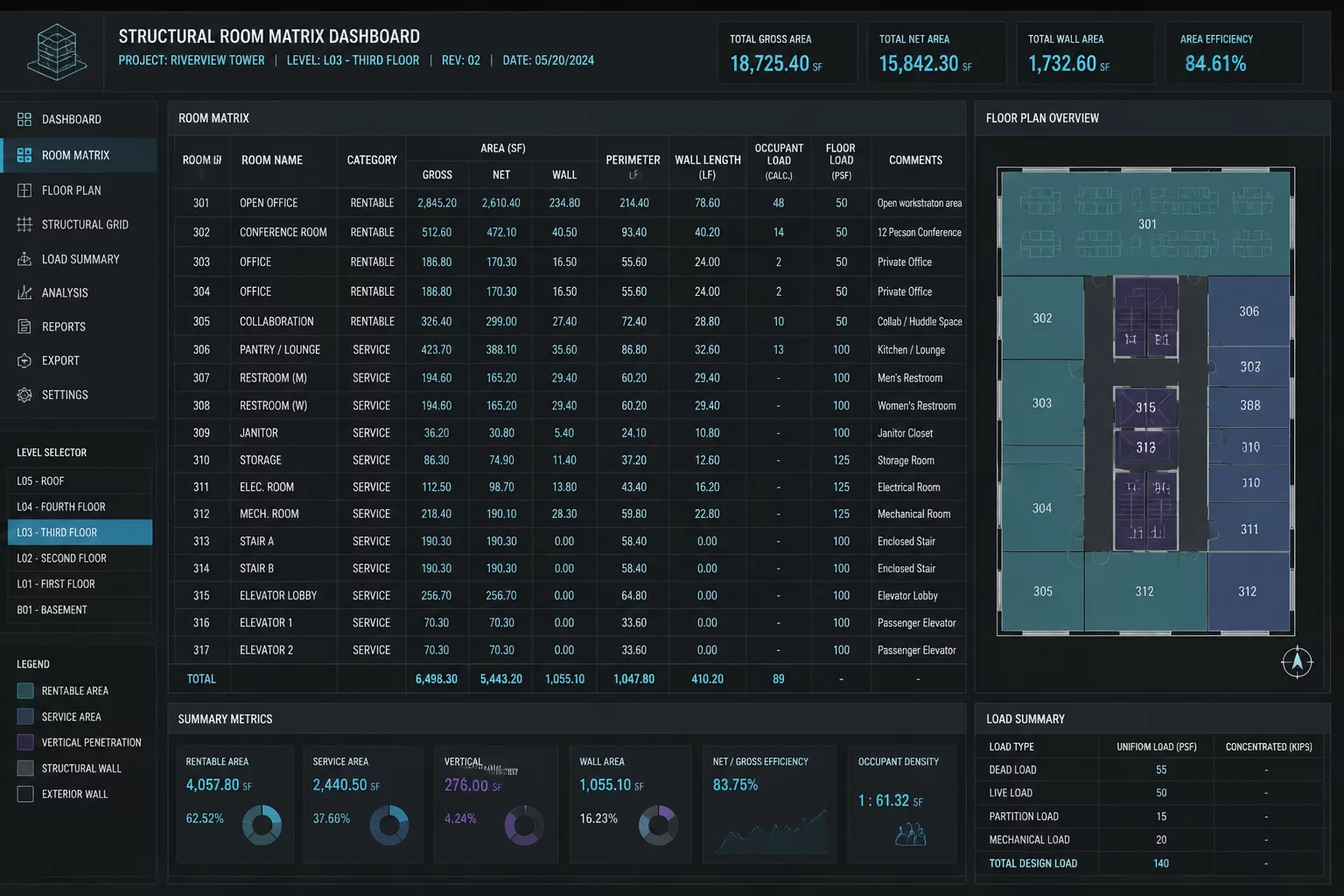1344x896 pixels.
Task: Select L02 - Second Floor level
Action: tap(80, 558)
